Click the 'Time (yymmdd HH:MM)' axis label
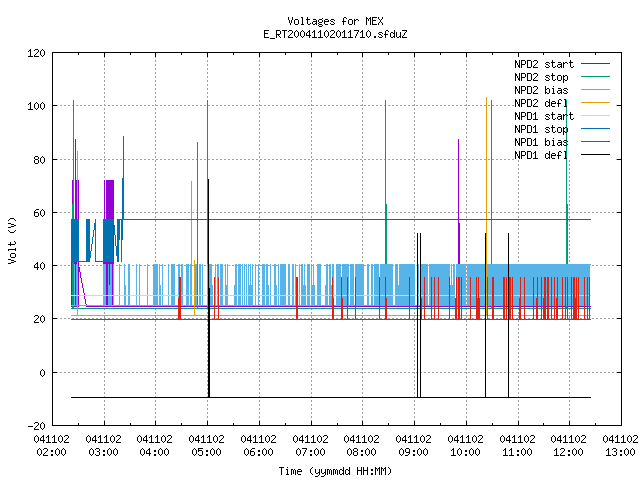Image resolution: width=640 pixels, height=480 pixels. pyautogui.click(x=335, y=471)
